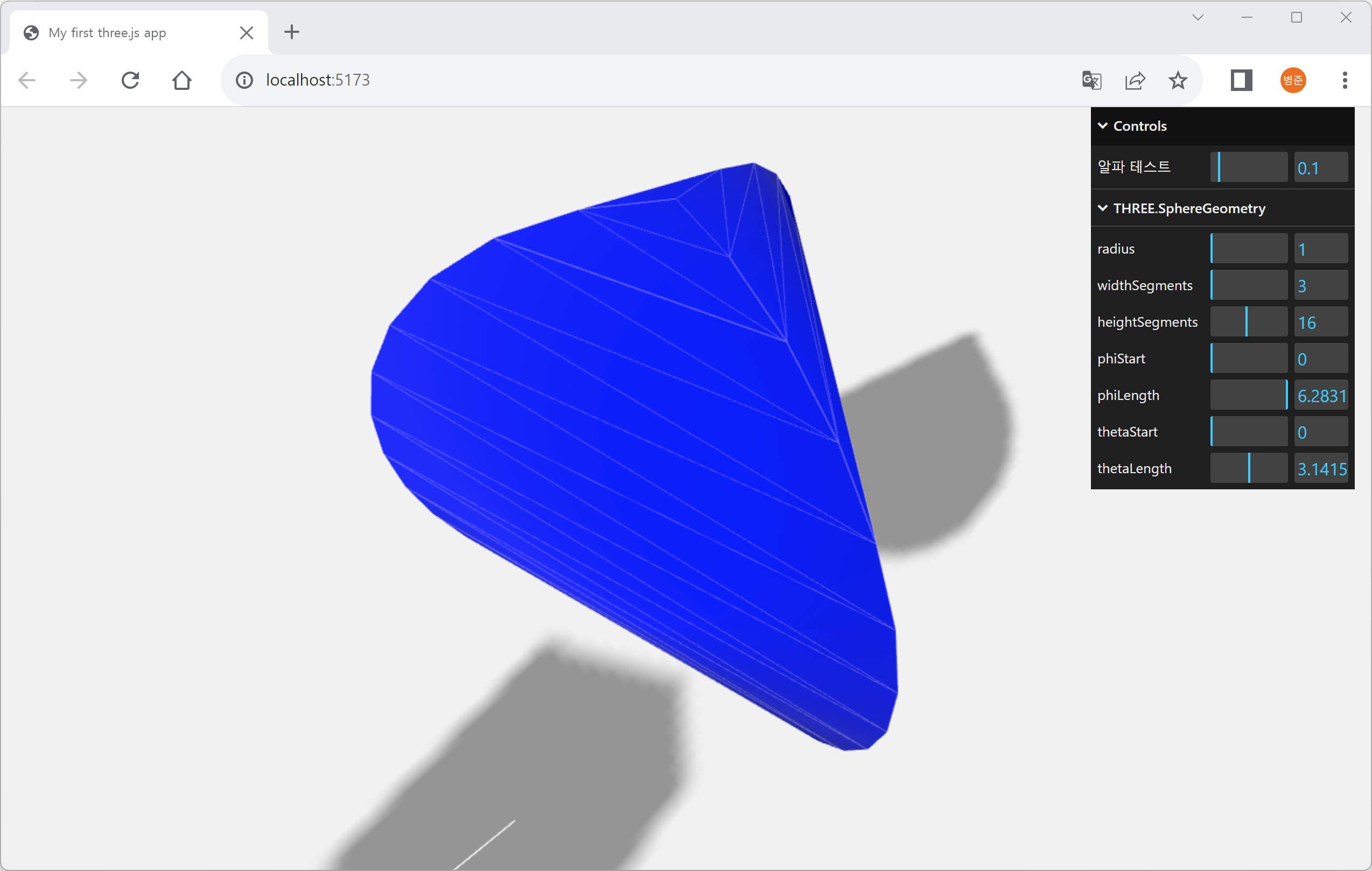Image resolution: width=1372 pixels, height=871 pixels.
Task: Open the tab search chevron
Action: click(1198, 18)
